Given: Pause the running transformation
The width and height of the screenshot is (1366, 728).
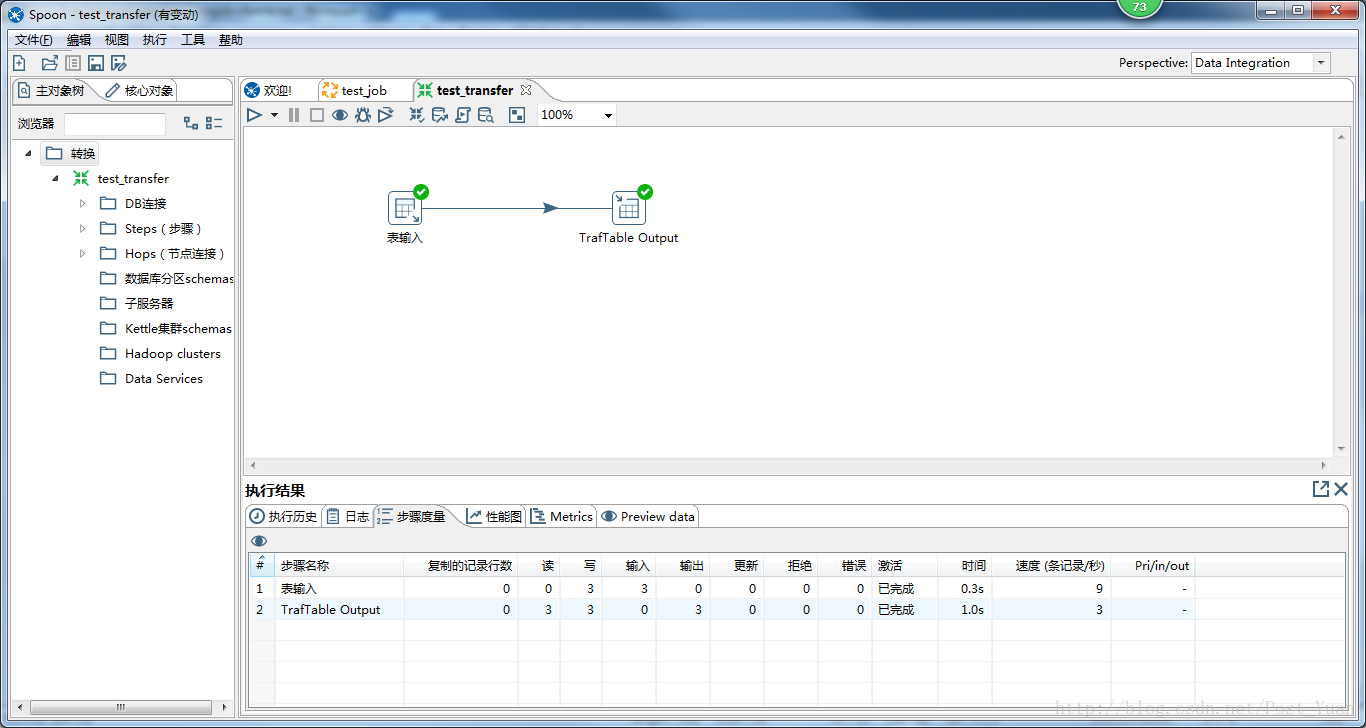Looking at the screenshot, I should pos(294,115).
